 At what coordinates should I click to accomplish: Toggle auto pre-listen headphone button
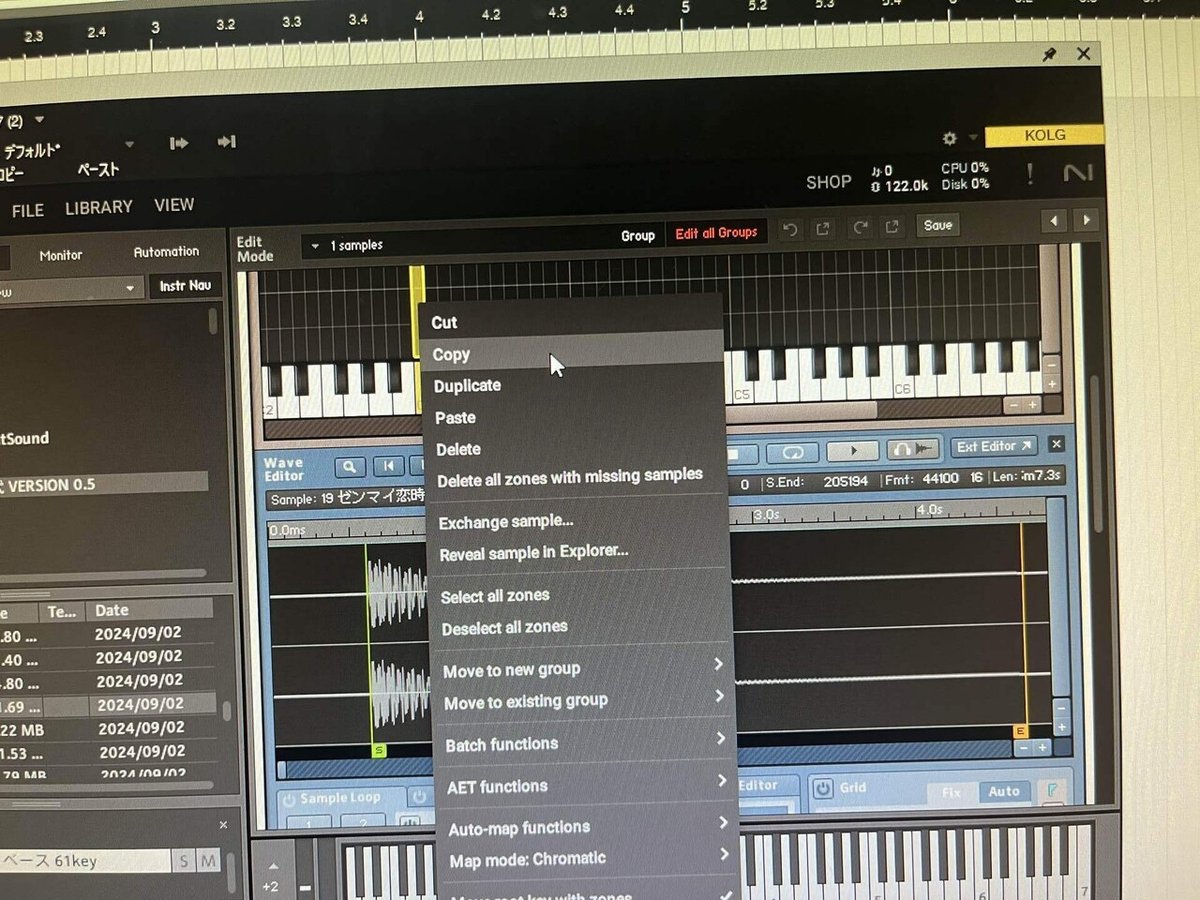click(x=913, y=449)
